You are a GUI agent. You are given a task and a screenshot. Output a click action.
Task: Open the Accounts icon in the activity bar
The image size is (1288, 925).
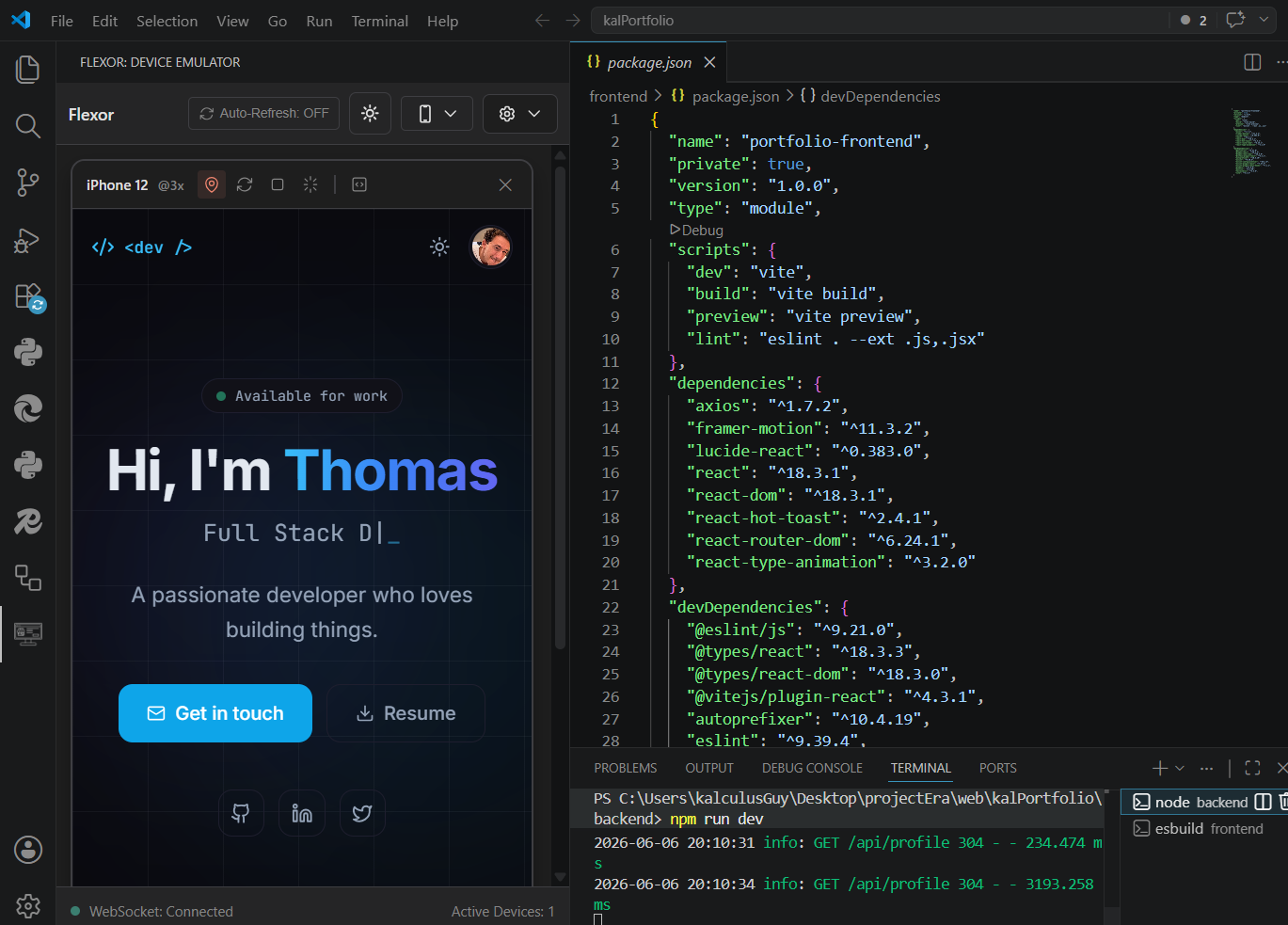pyautogui.click(x=28, y=850)
